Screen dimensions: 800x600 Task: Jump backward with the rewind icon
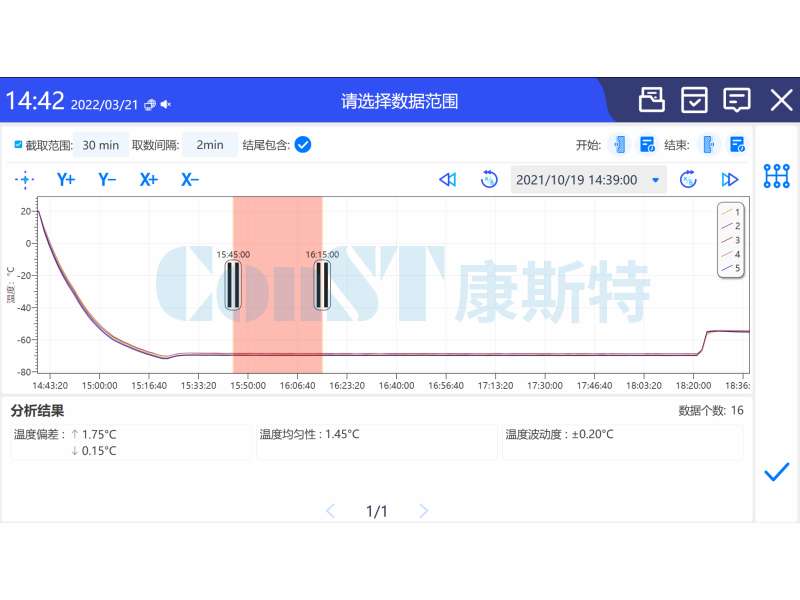tap(448, 180)
